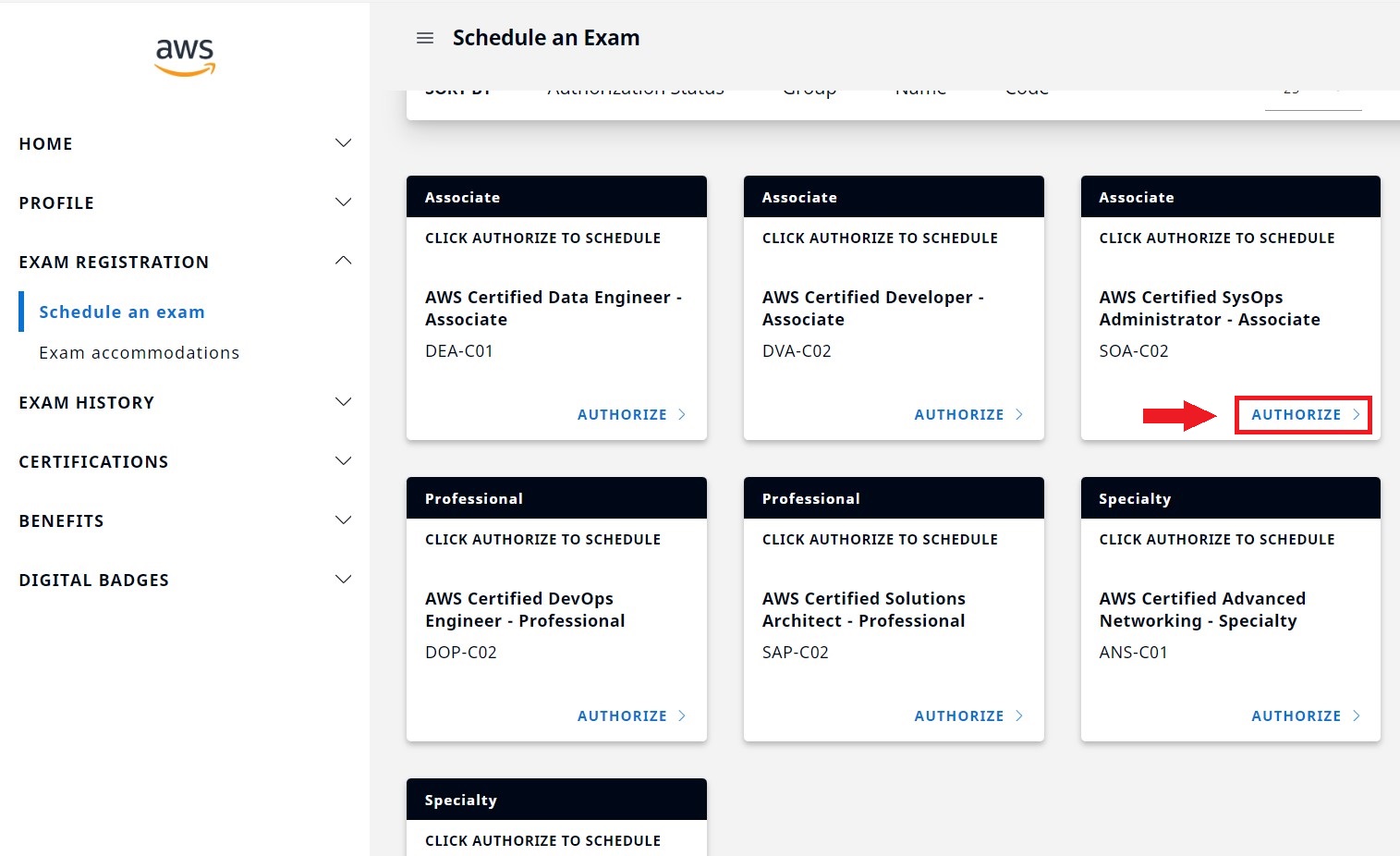Image resolution: width=1400 pixels, height=856 pixels.
Task: Open DIGITAL BADGES in sidebar
Action: [x=94, y=581]
